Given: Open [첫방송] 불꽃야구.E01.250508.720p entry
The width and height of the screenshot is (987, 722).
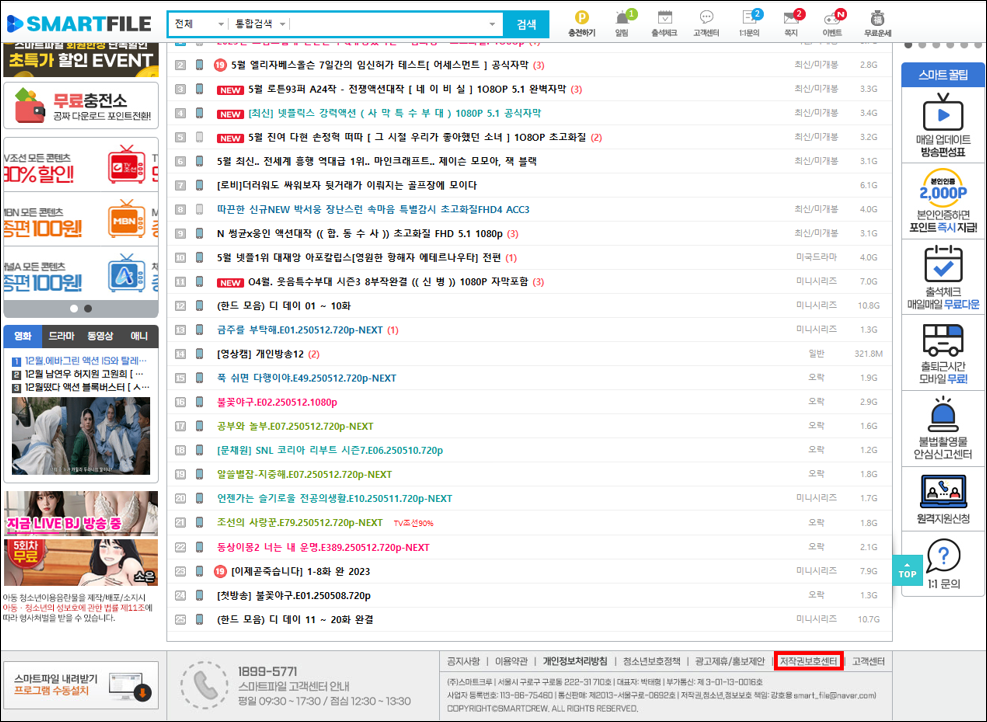Looking at the screenshot, I should pos(294,595).
